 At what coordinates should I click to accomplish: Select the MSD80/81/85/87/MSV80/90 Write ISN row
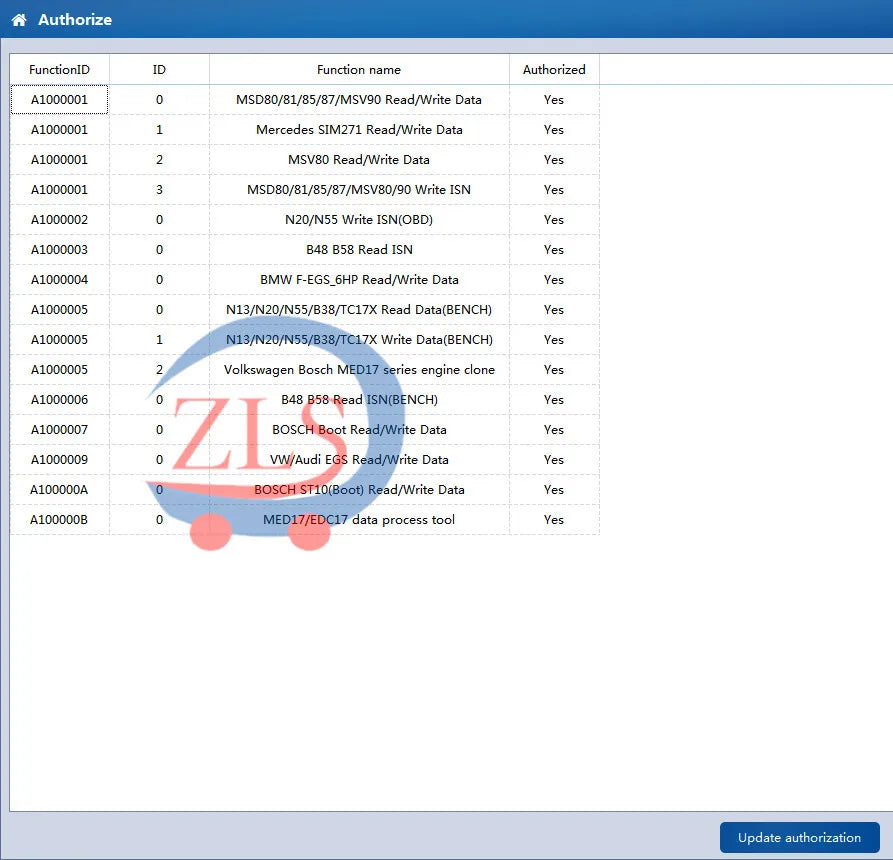click(x=358, y=190)
